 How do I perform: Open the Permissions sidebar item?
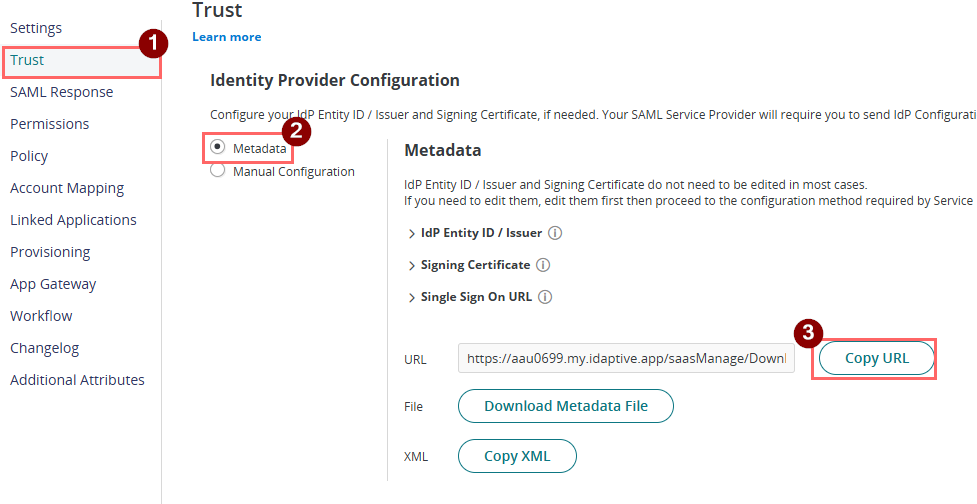click(49, 124)
